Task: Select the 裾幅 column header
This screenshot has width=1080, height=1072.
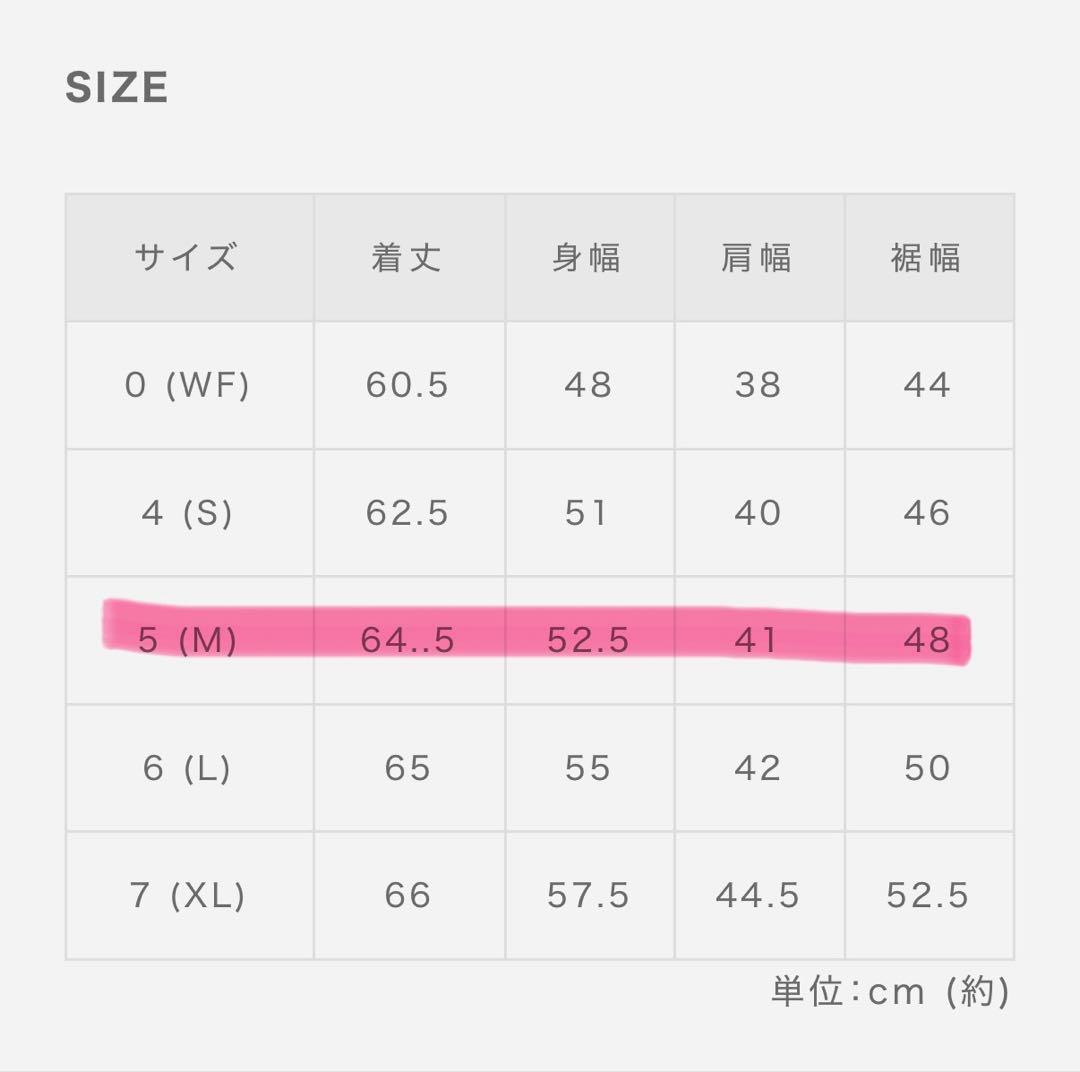Action: coord(927,258)
